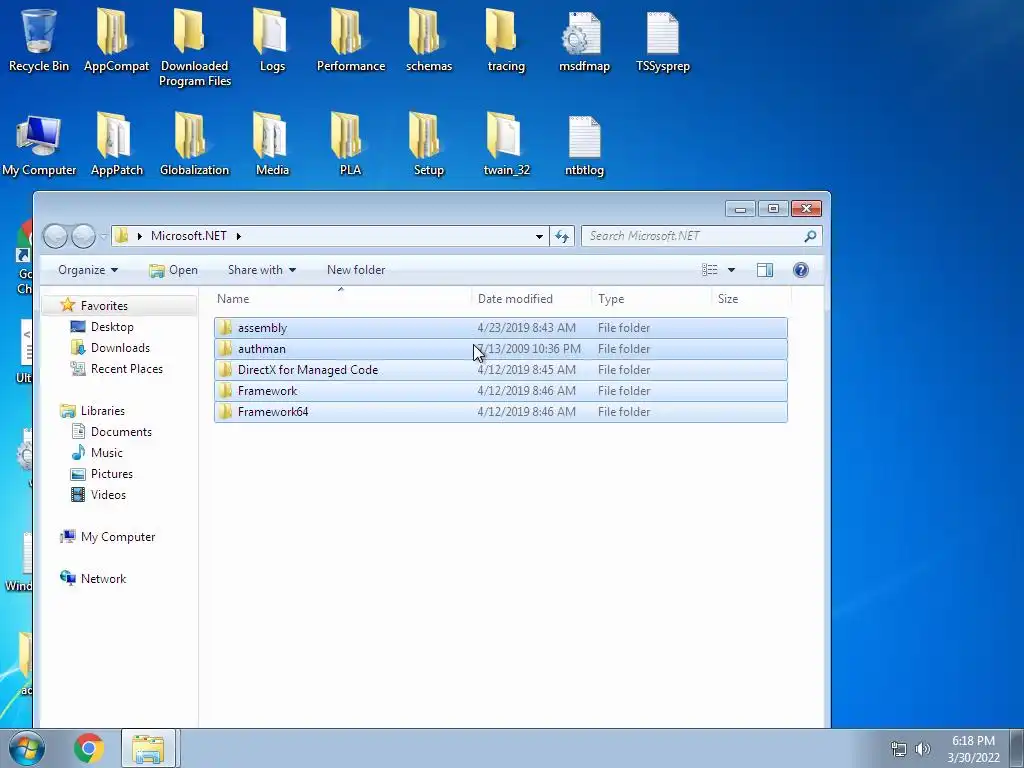The image size is (1024, 768).
Task: Refresh the Microsoft.NET folder view
Action: pyautogui.click(x=562, y=236)
